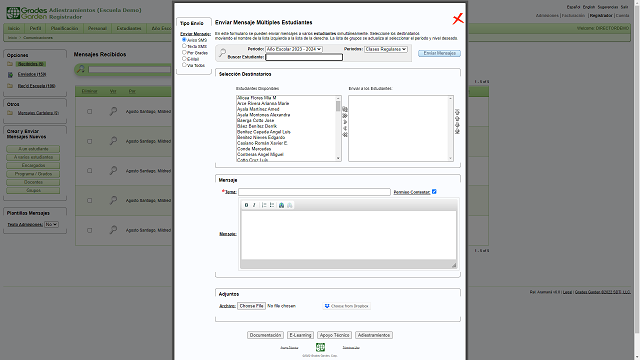The image size is (640, 360).
Task: Open Inicio menu on background page
Action: pos(14,28)
